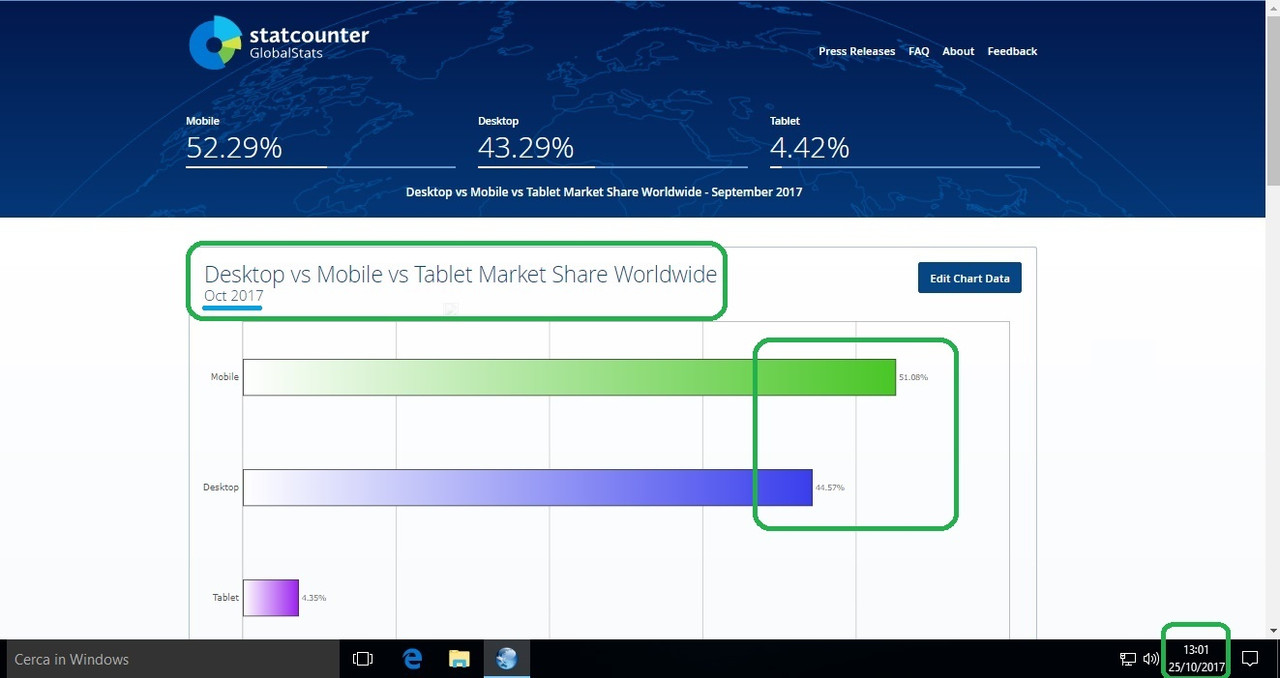Click the 51.08% value label
Viewport: 1280px width, 678px height.
913,377
